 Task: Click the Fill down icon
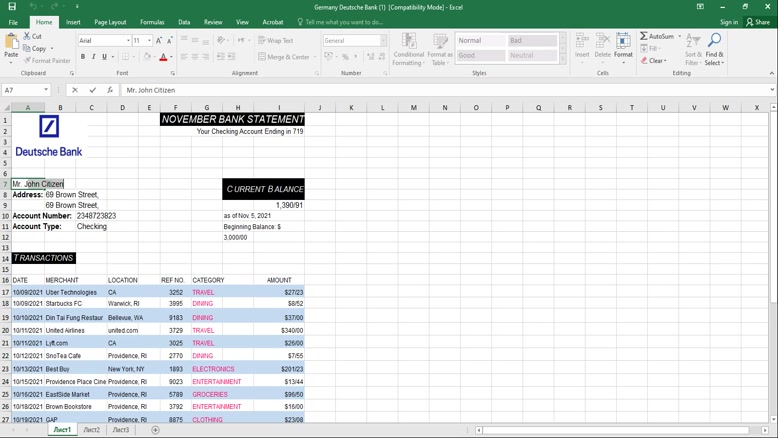[644, 48]
